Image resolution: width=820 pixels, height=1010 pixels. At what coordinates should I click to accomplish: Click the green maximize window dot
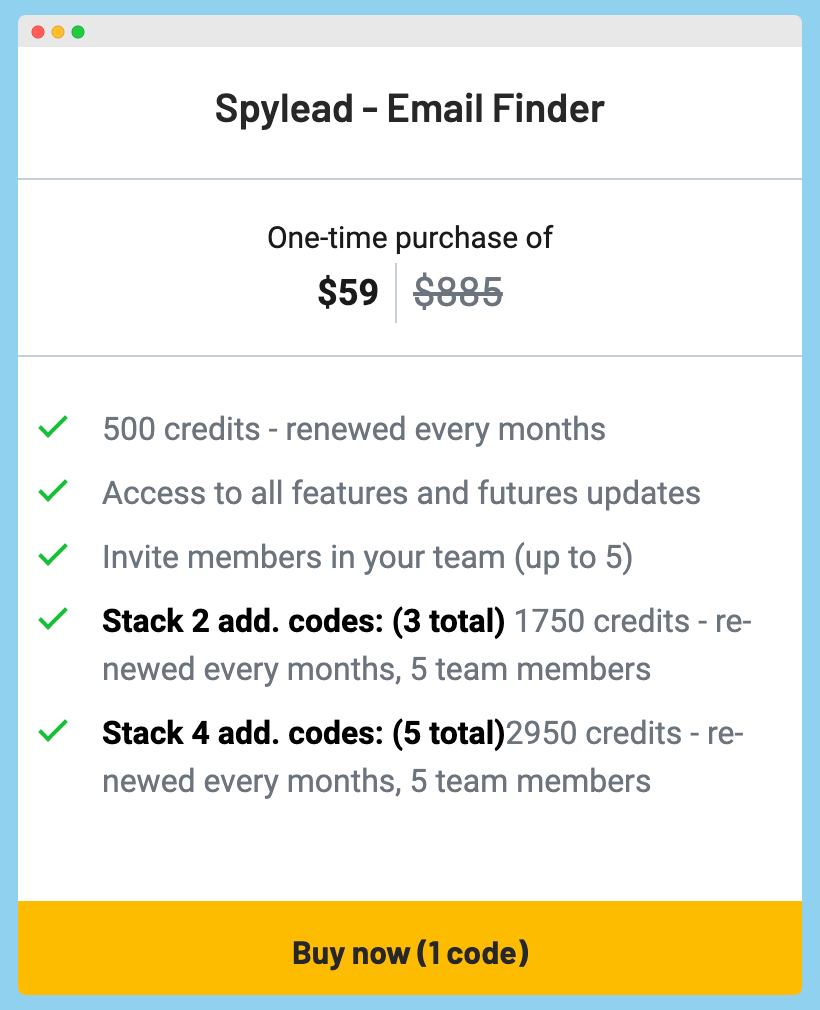pyautogui.click(x=78, y=32)
